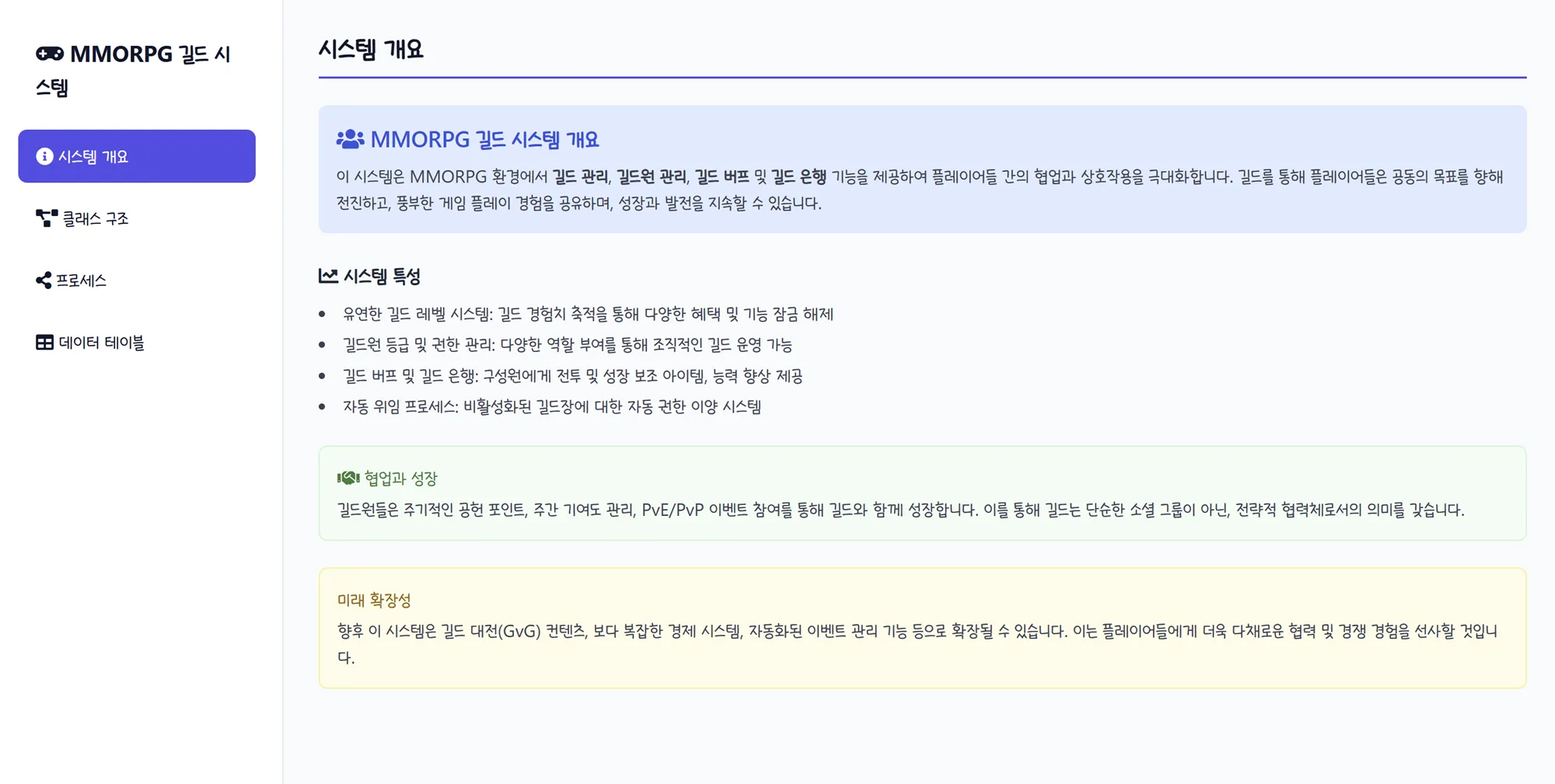Viewport: 1555px width, 784px height.
Task: Click the handshake icon next to 협업과 성장
Action: 349,475
